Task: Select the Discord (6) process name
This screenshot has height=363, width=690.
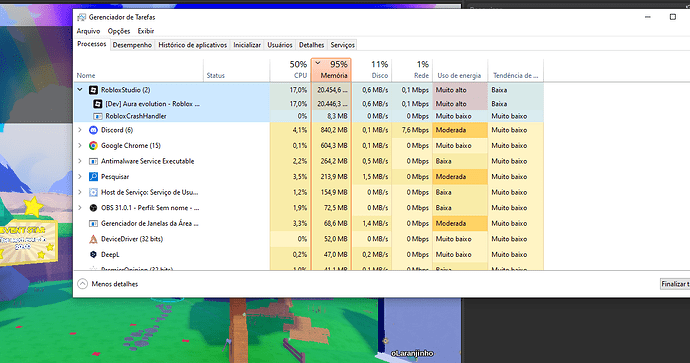Action: pos(117,130)
